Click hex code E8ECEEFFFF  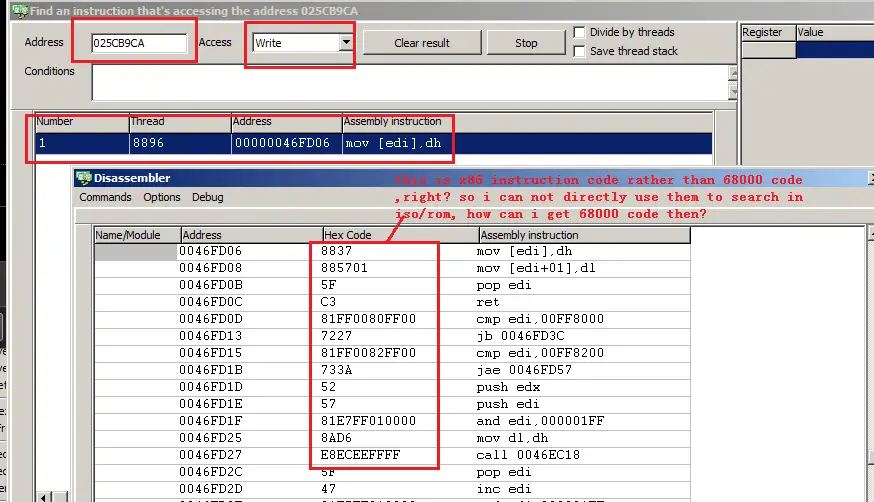(360, 455)
